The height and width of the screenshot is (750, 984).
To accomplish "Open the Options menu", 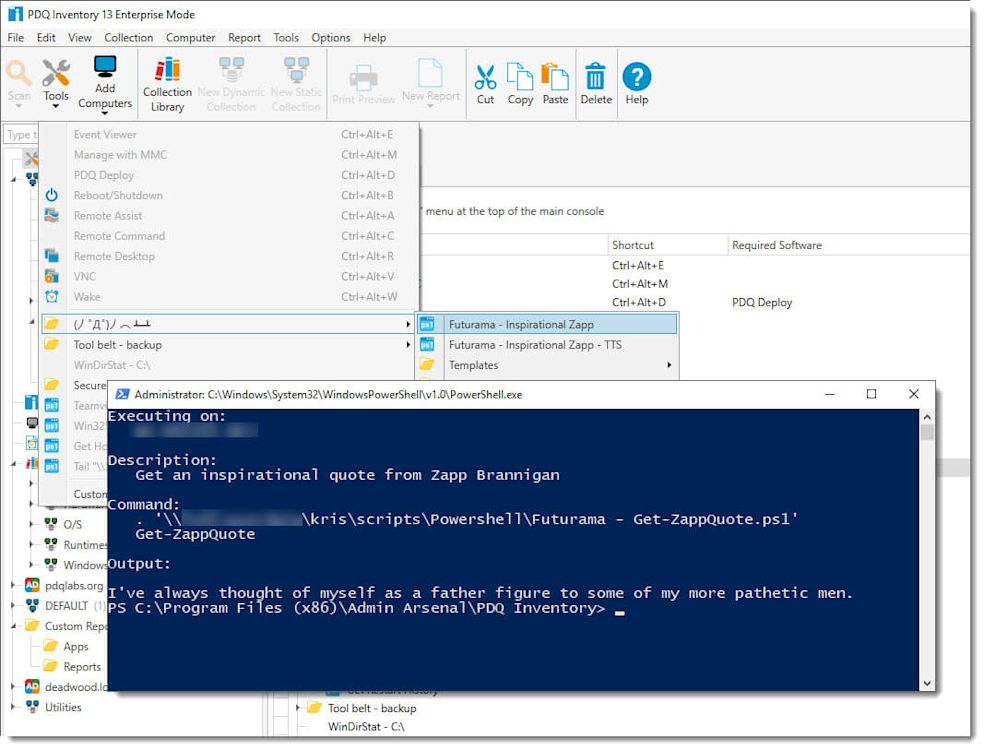I will click(x=331, y=38).
